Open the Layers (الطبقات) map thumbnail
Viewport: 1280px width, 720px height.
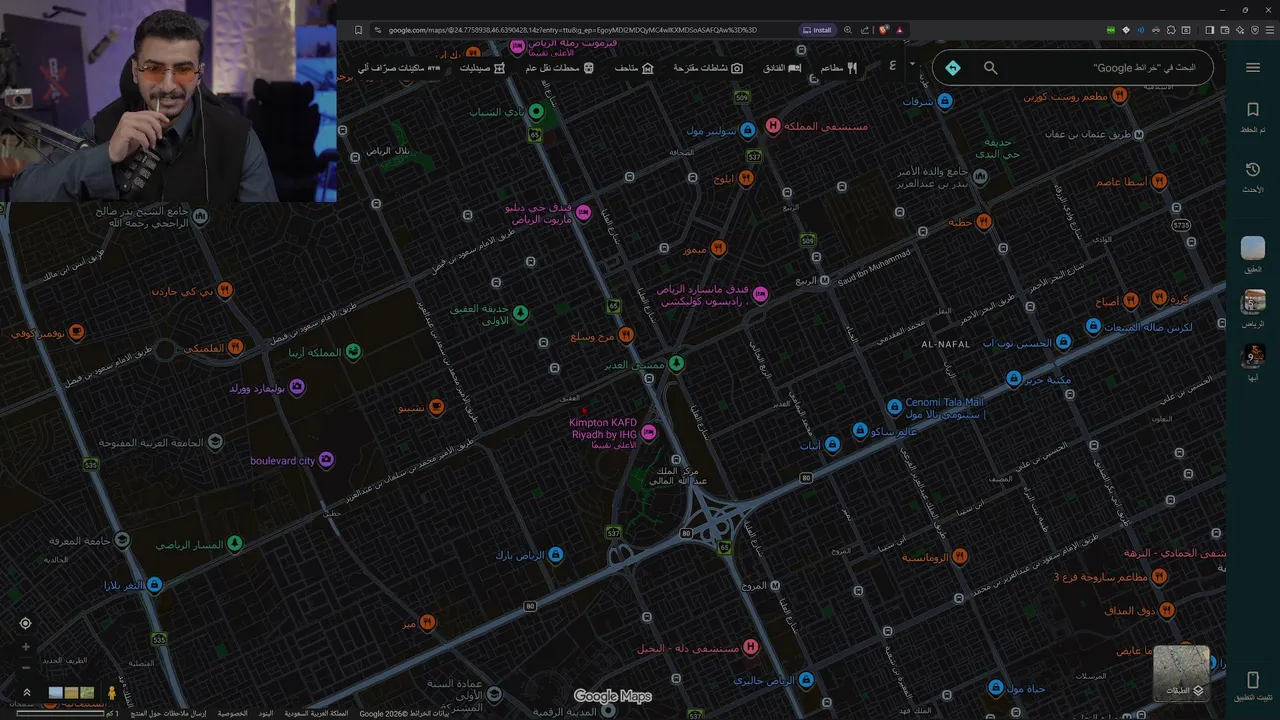coord(1181,672)
